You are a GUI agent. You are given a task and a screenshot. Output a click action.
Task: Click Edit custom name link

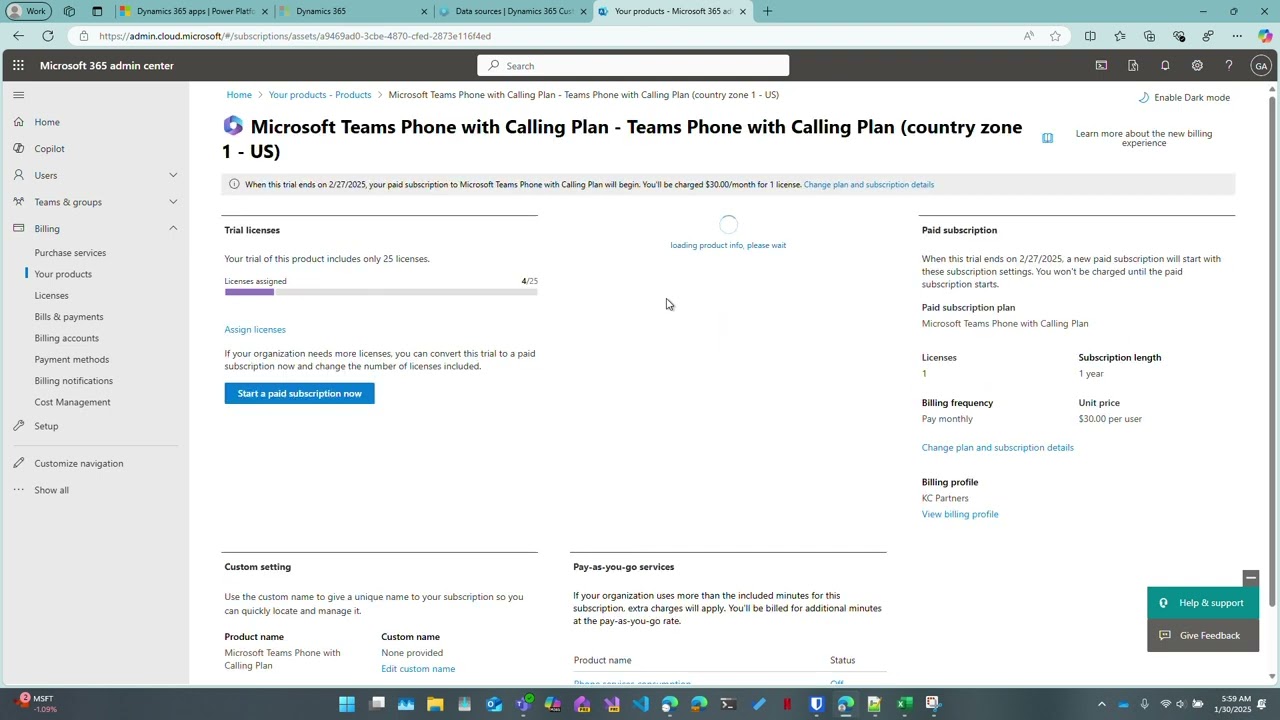418,669
